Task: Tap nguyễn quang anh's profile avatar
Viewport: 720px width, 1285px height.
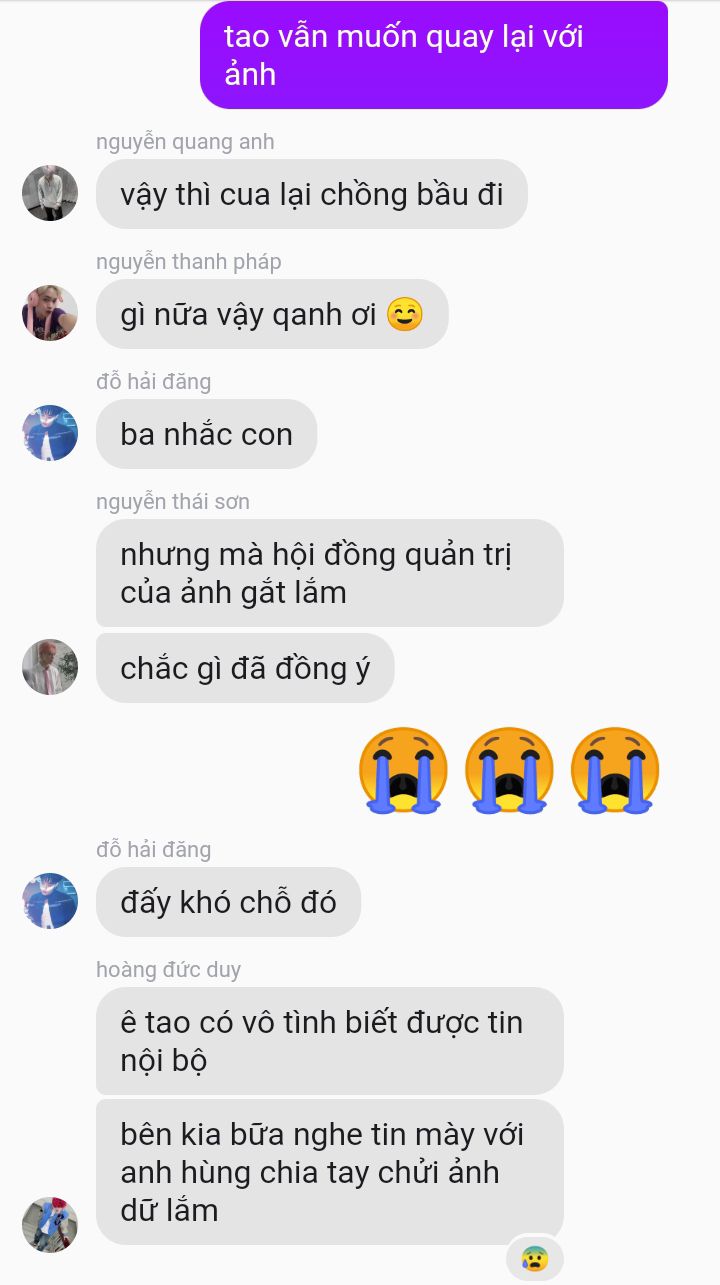Action: tap(50, 193)
